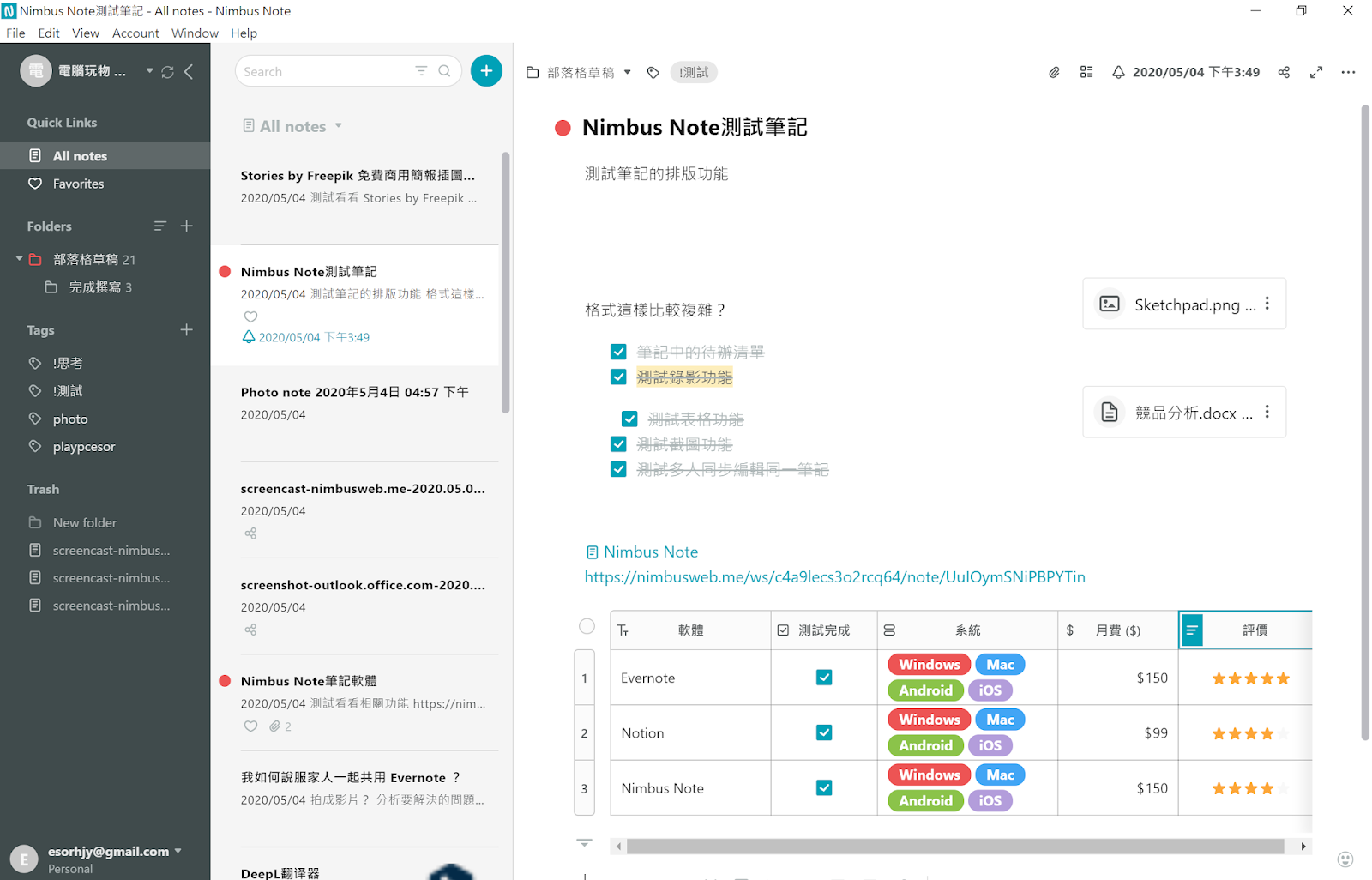Image resolution: width=1372 pixels, height=880 pixels.
Task: Favorite the Nimbus Note測試筆記 list item heart
Action: [x=250, y=316]
